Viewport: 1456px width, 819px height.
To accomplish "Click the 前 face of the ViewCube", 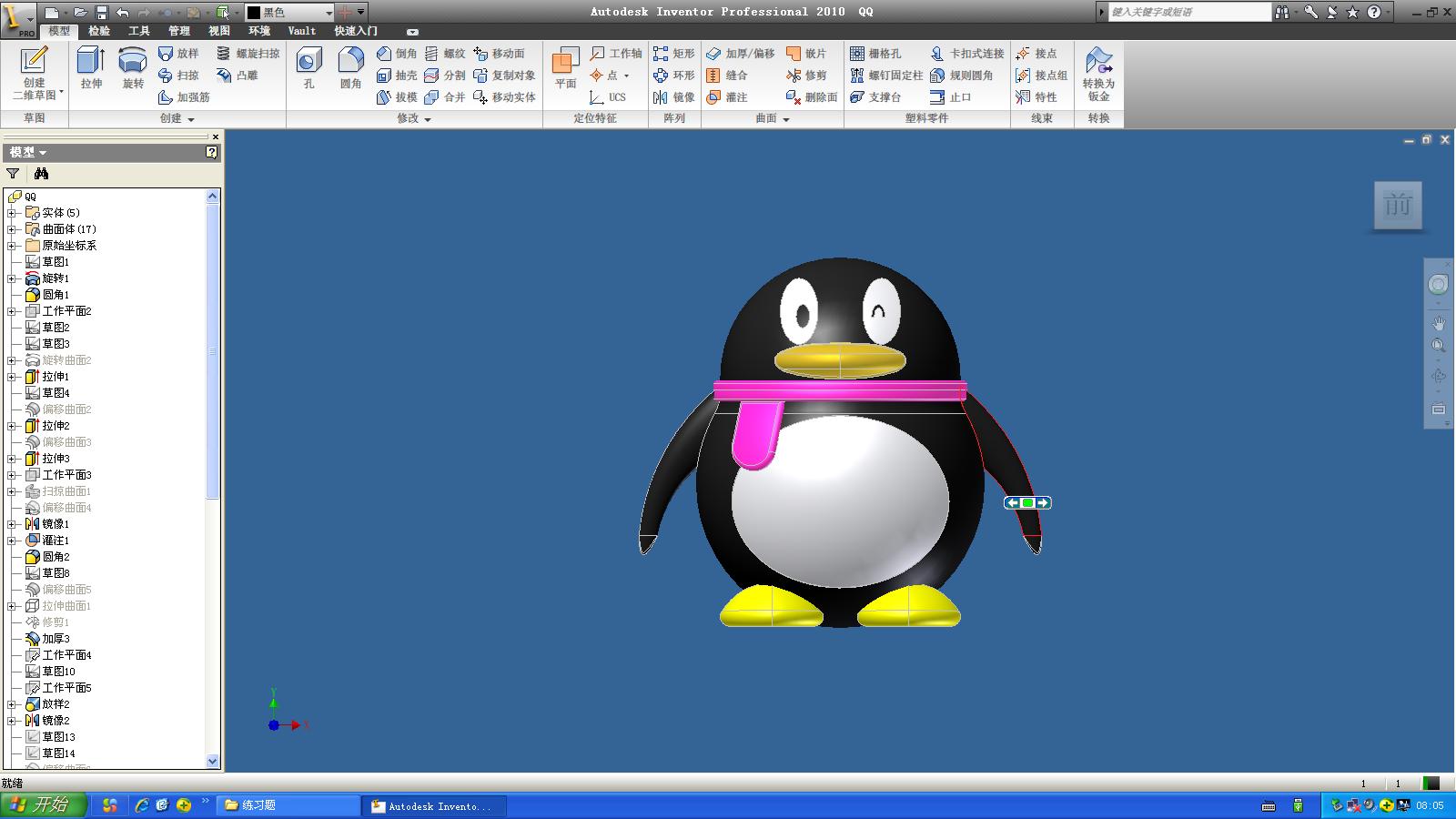I will click(1397, 206).
